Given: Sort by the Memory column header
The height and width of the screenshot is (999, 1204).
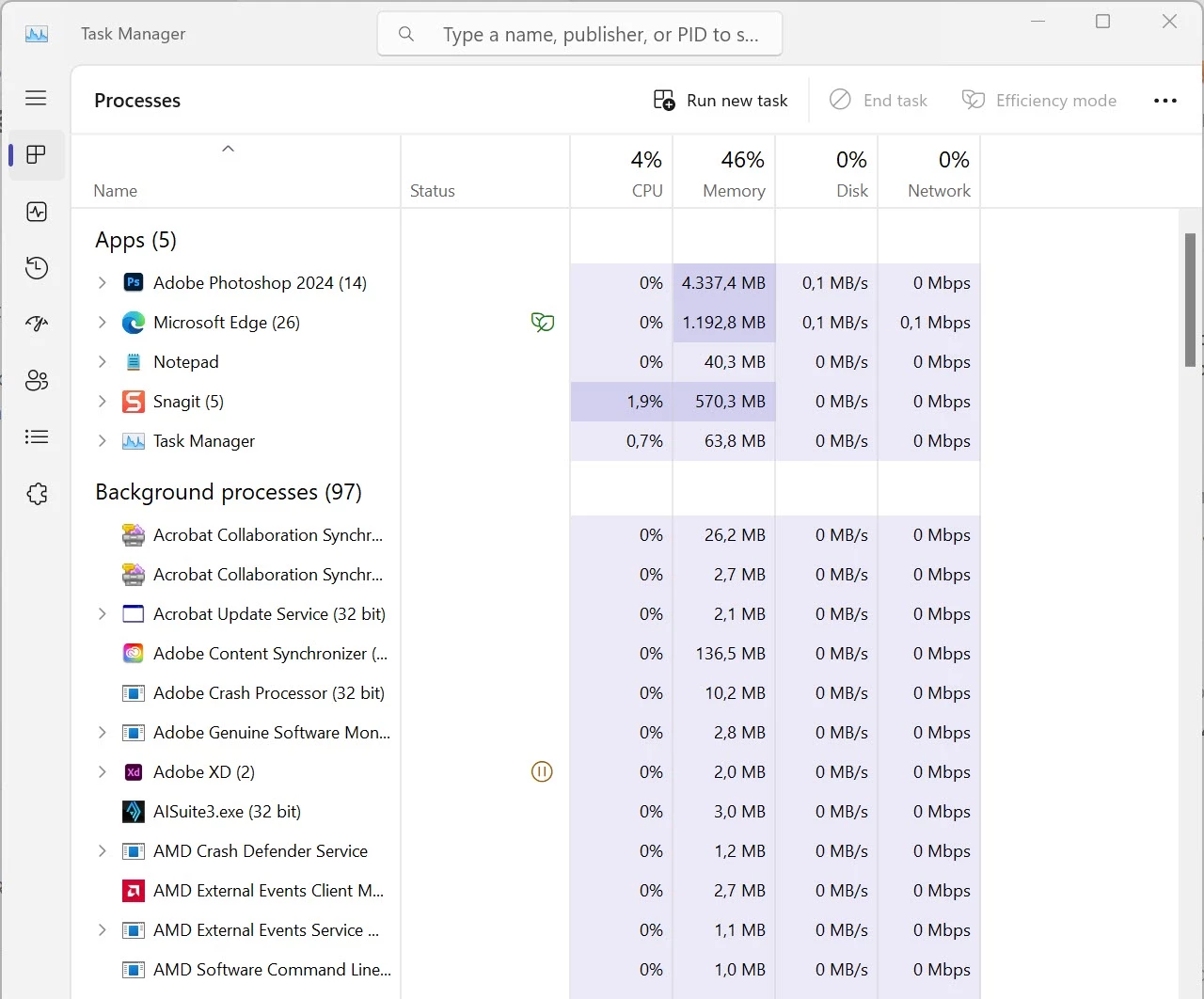Looking at the screenshot, I should click(724, 172).
